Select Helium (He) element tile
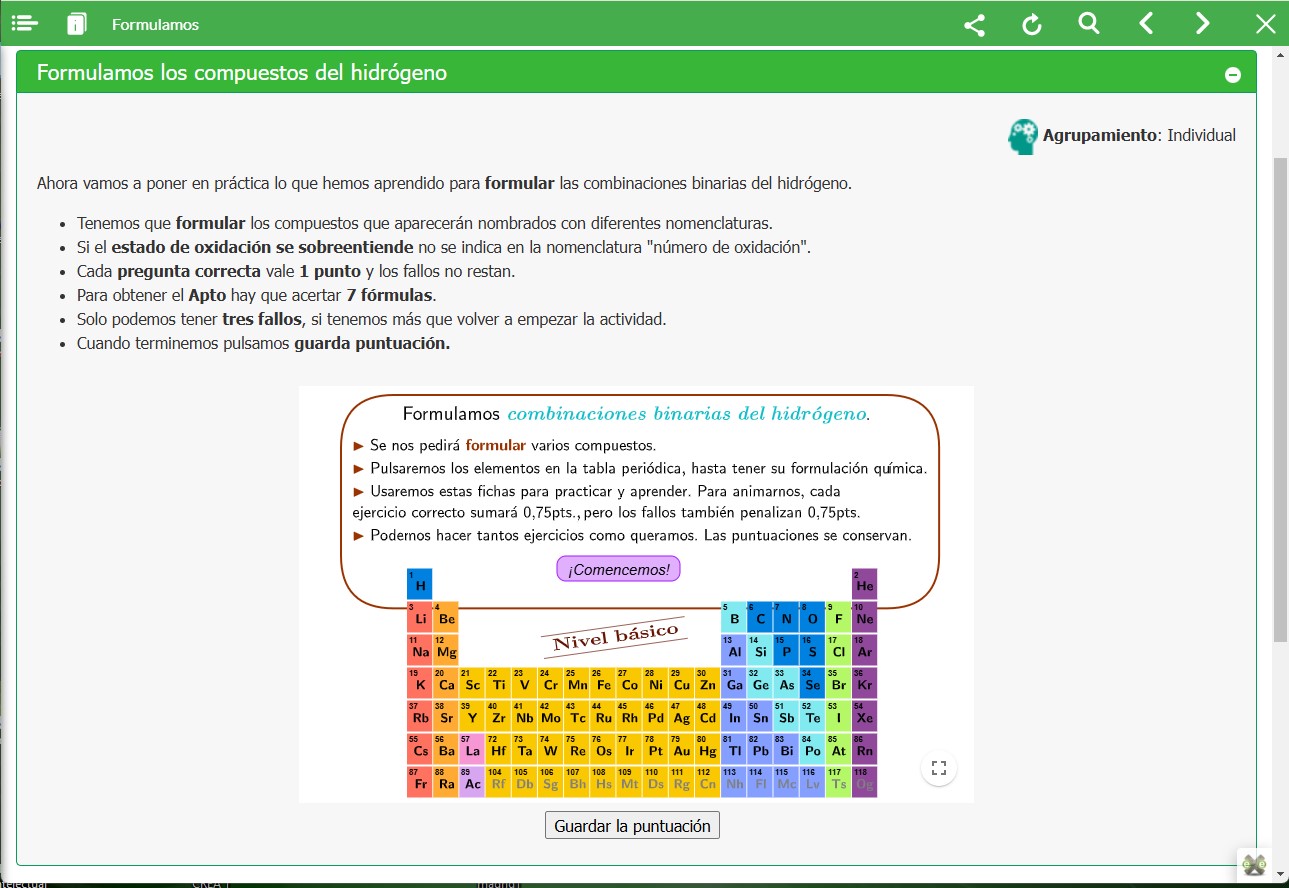This screenshot has height=888, width=1289. tap(864, 584)
